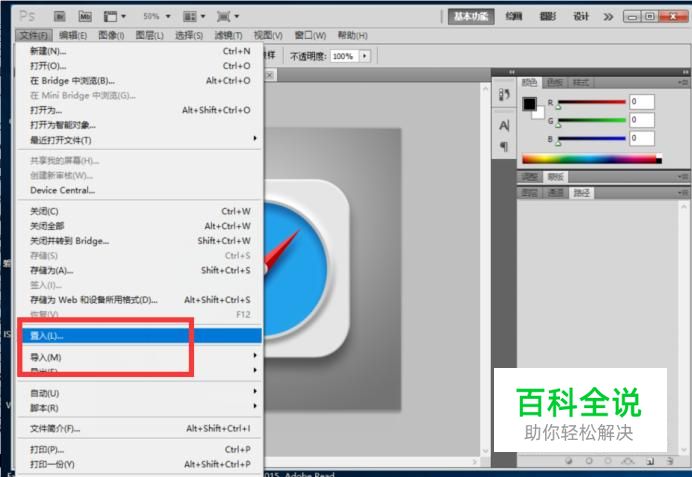
Task: Open the Paragraph panel icon
Action: coord(504,146)
